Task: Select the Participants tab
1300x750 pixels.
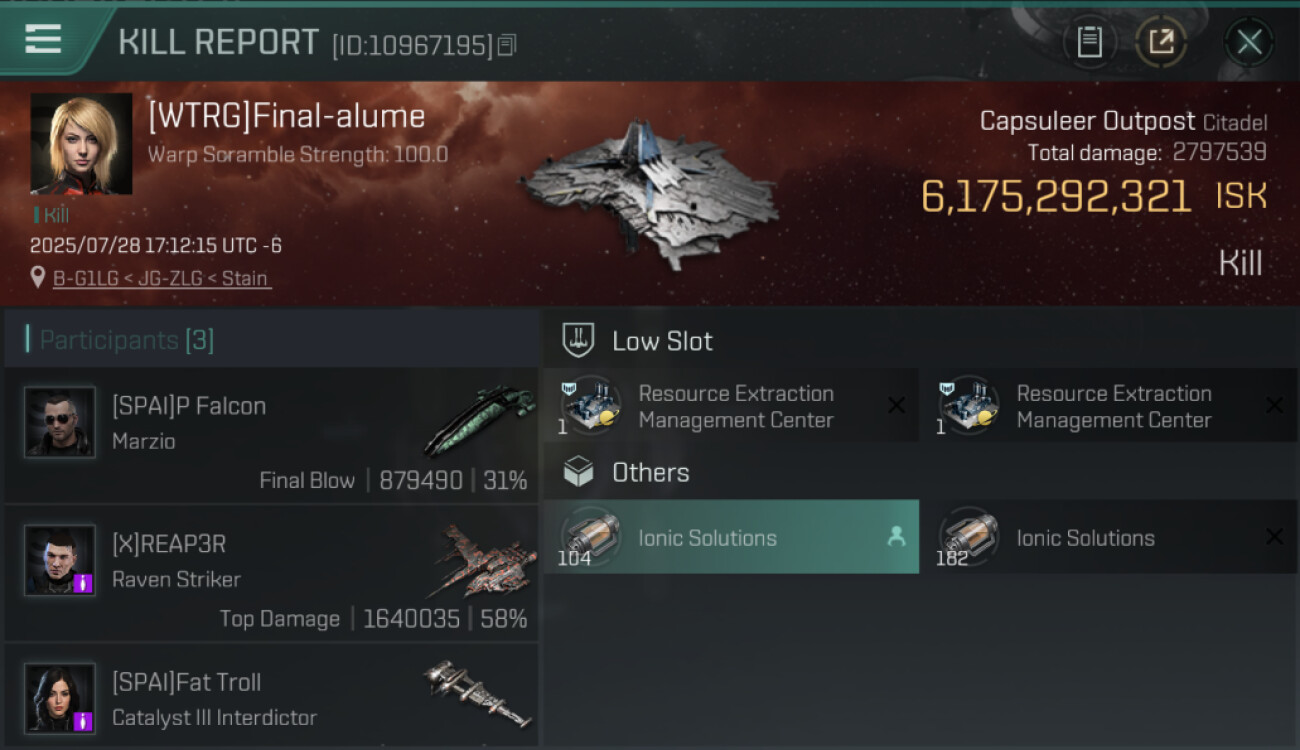Action: (x=126, y=340)
